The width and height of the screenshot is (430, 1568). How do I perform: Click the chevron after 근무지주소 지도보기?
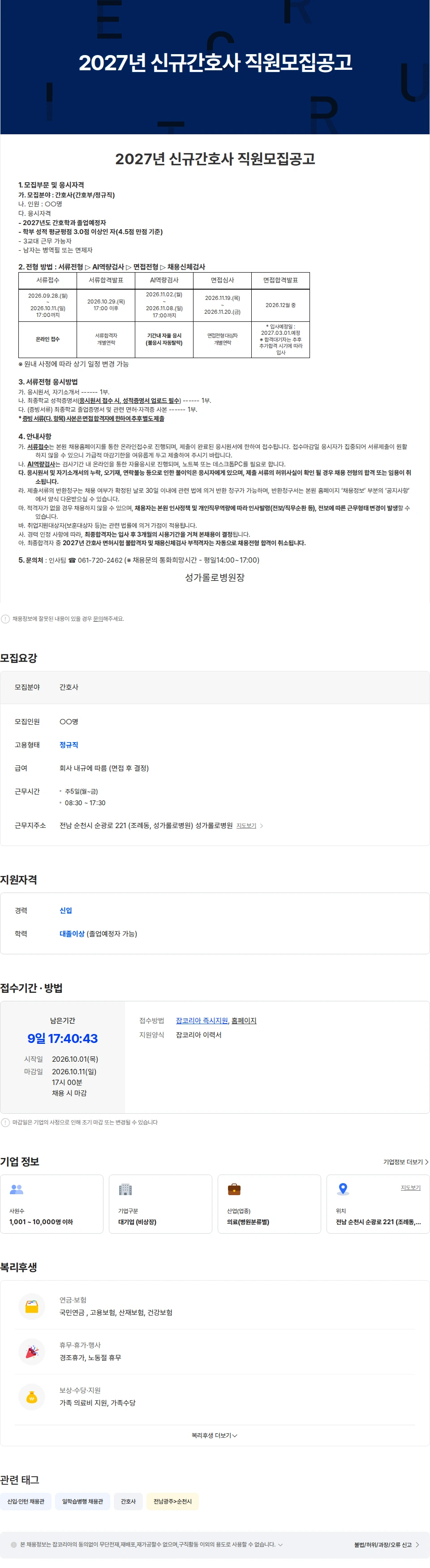click(x=262, y=825)
